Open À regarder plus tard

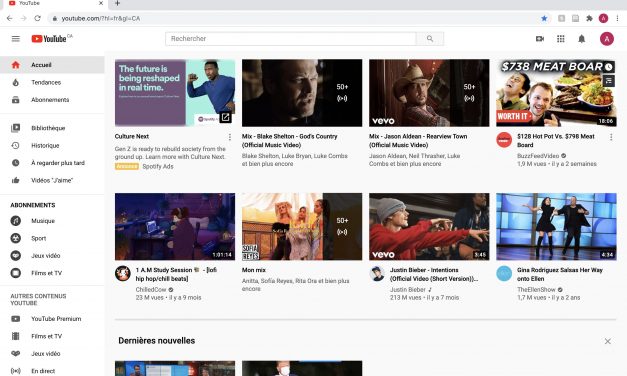point(52,163)
